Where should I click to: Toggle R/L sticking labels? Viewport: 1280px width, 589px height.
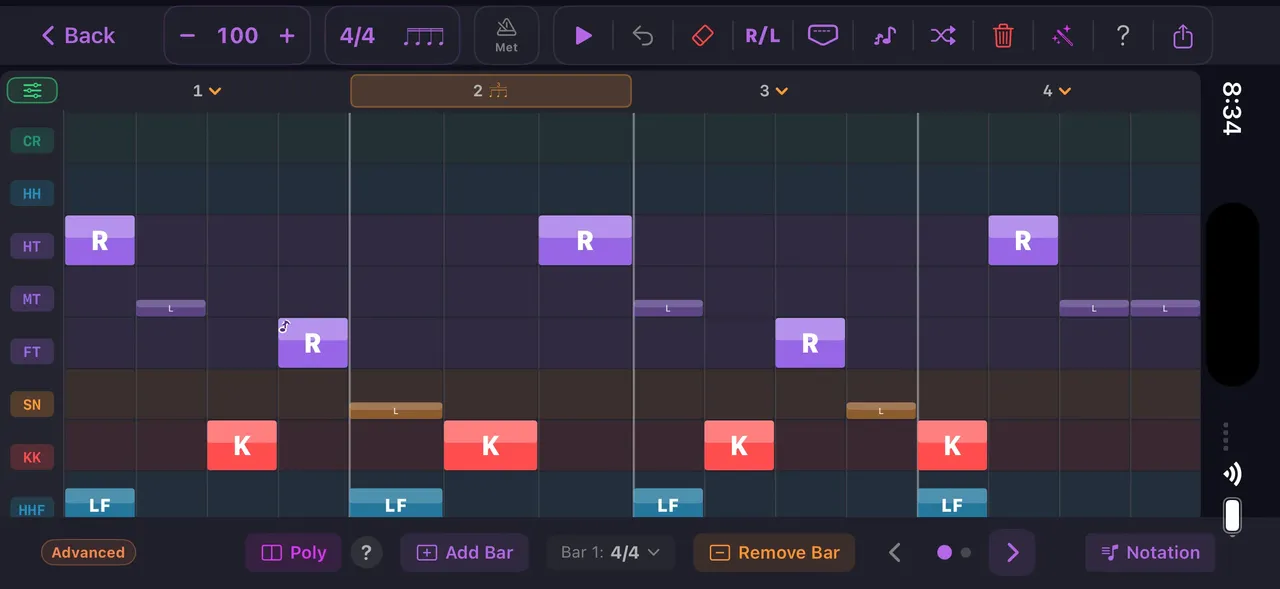pos(762,36)
